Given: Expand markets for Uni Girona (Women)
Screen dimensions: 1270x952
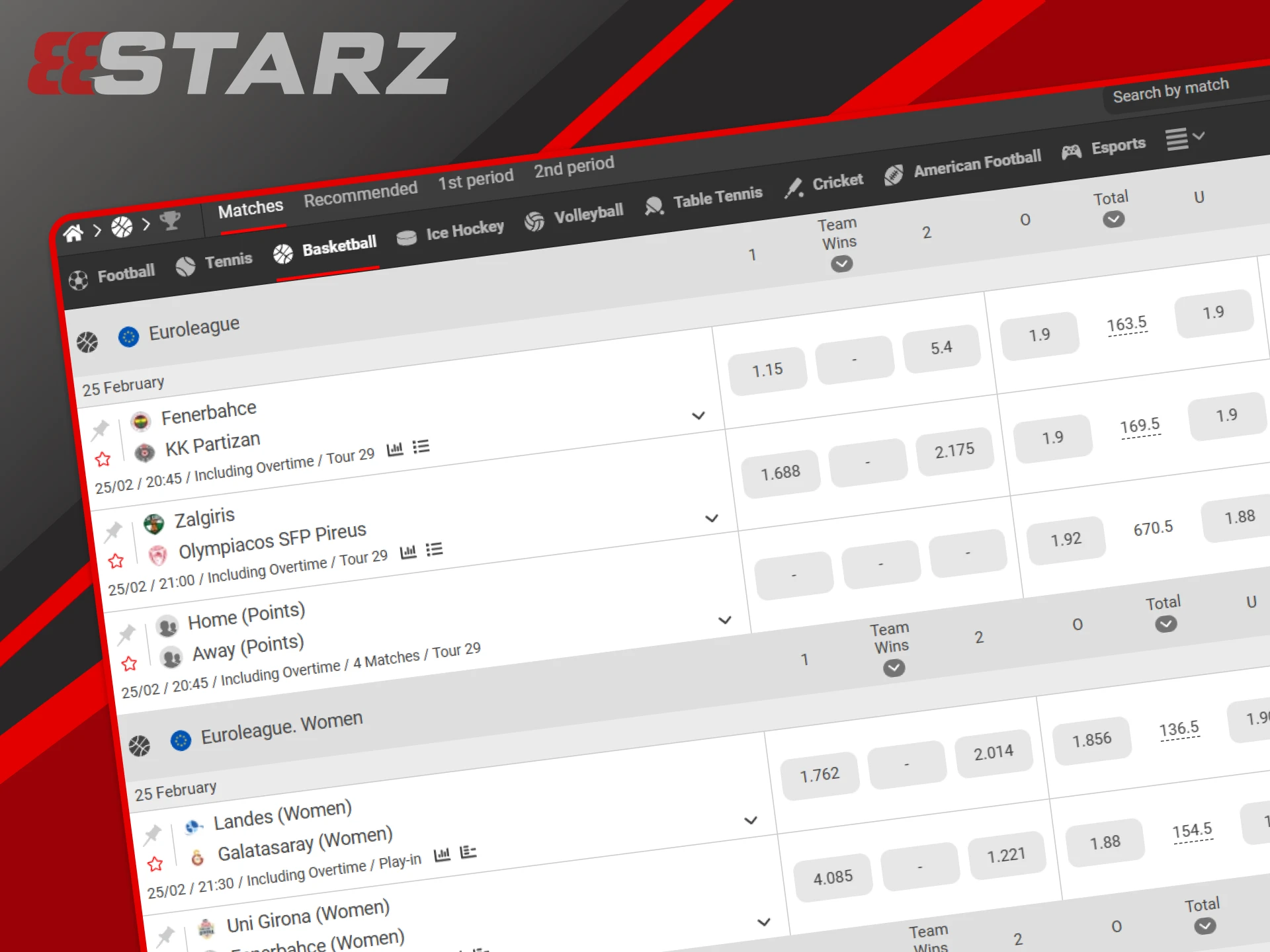Looking at the screenshot, I should point(764,922).
